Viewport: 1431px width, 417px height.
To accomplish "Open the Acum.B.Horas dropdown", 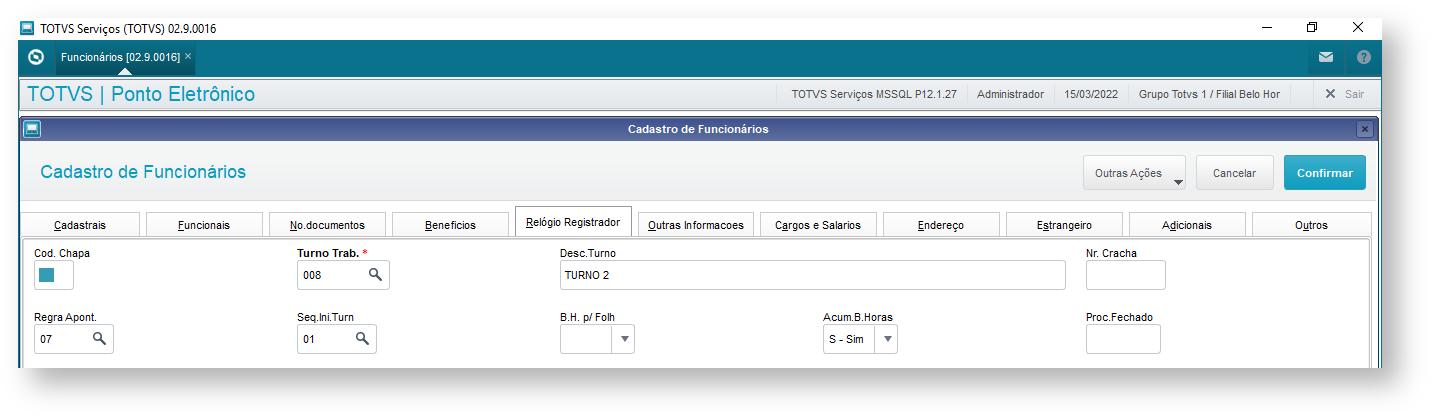I will [887, 339].
